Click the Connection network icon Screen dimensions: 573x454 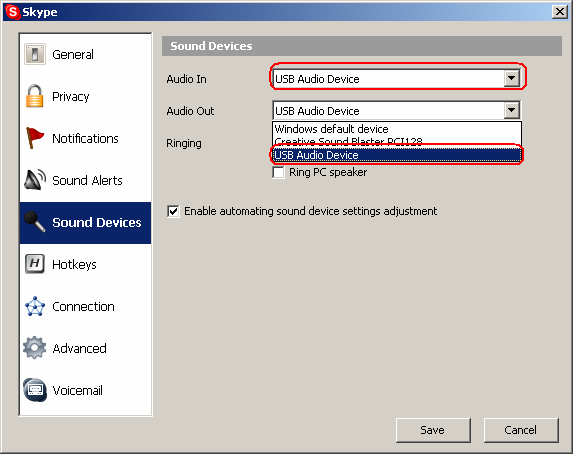[x=35, y=306]
